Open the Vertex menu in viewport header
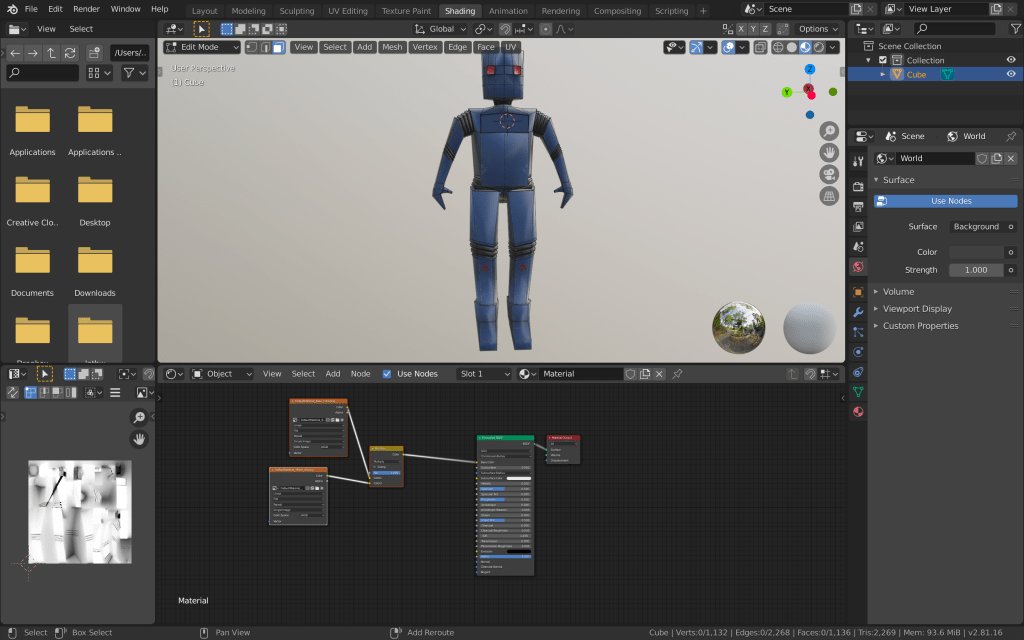This screenshot has width=1024, height=640. point(424,47)
